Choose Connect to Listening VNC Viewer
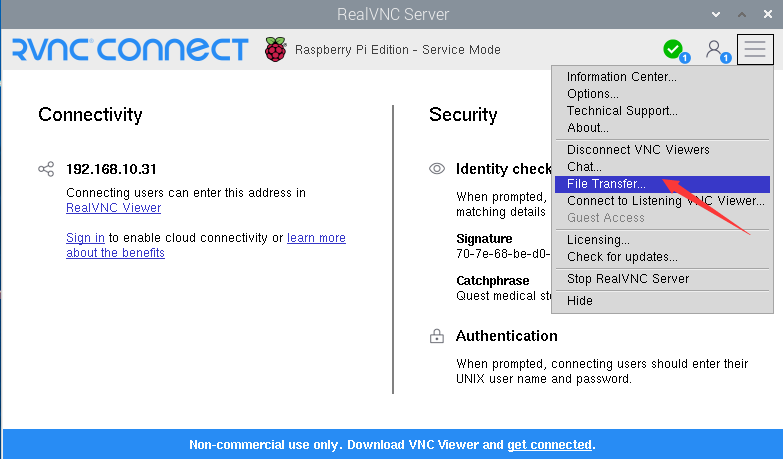Image resolution: width=783 pixels, height=459 pixels. (662, 201)
